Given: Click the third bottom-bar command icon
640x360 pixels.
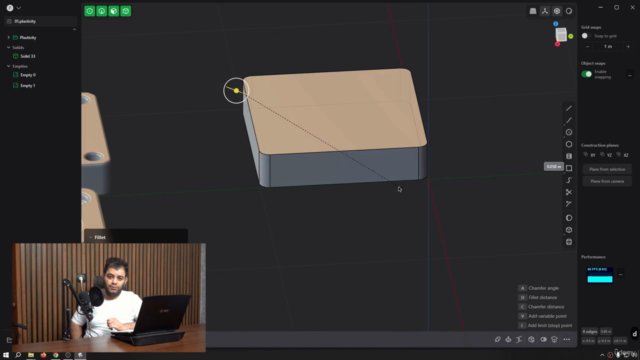Looking at the screenshot, I should (x=519, y=339).
